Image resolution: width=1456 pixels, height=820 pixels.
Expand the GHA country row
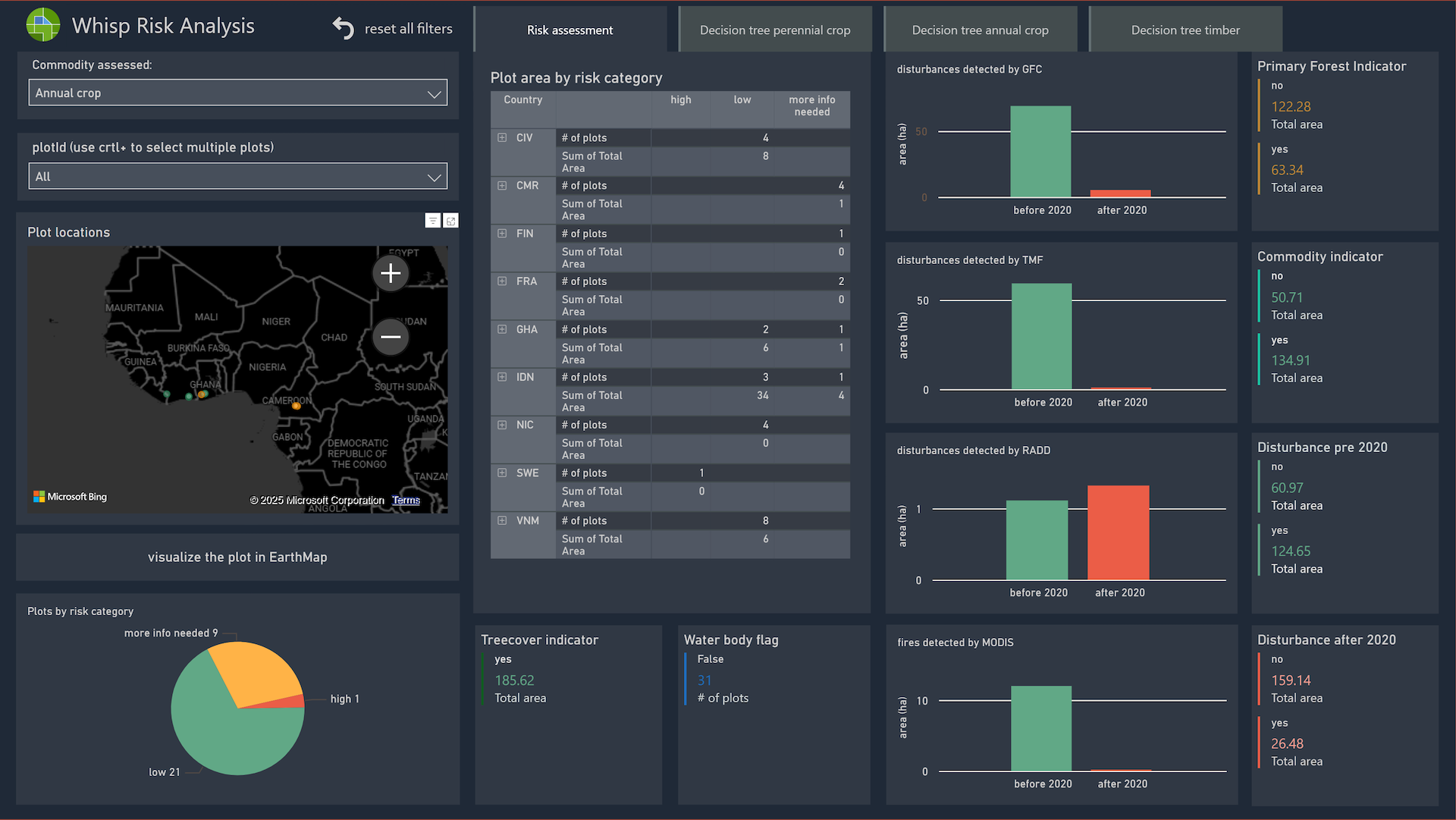tap(502, 329)
